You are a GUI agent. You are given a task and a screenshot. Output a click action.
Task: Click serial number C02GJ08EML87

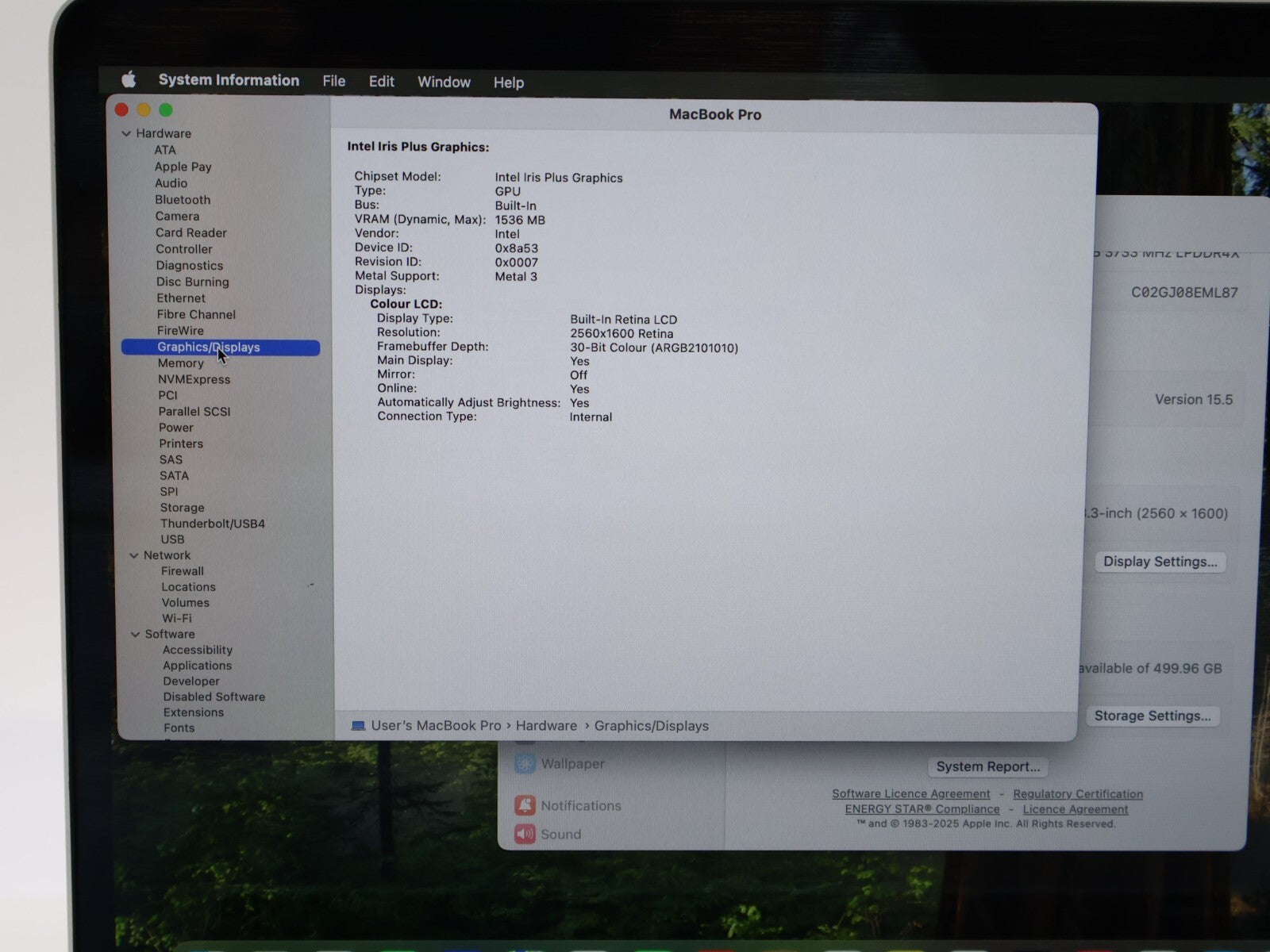click(x=1184, y=293)
